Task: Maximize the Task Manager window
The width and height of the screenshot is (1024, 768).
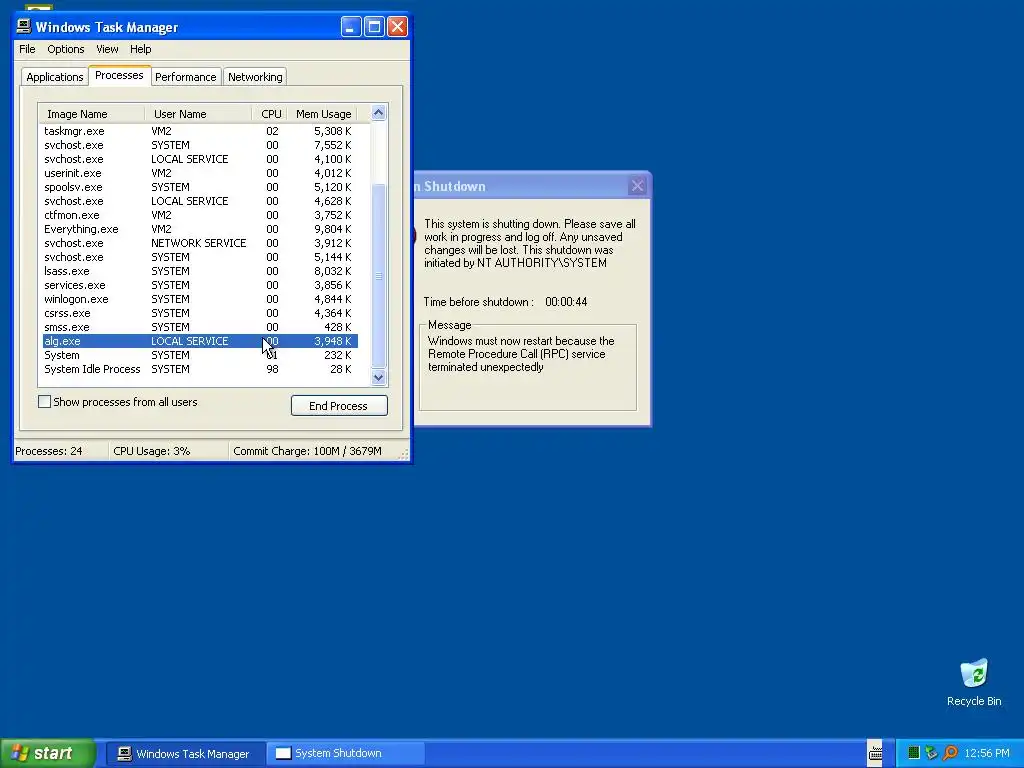Action: point(374,27)
